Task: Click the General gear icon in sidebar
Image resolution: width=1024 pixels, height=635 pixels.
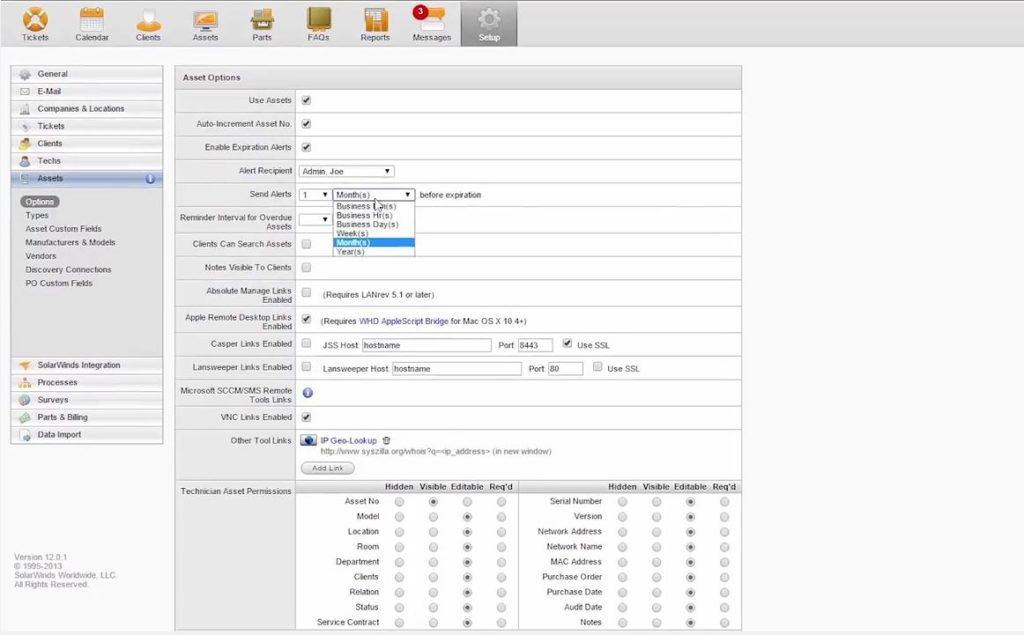Action: 25,74
